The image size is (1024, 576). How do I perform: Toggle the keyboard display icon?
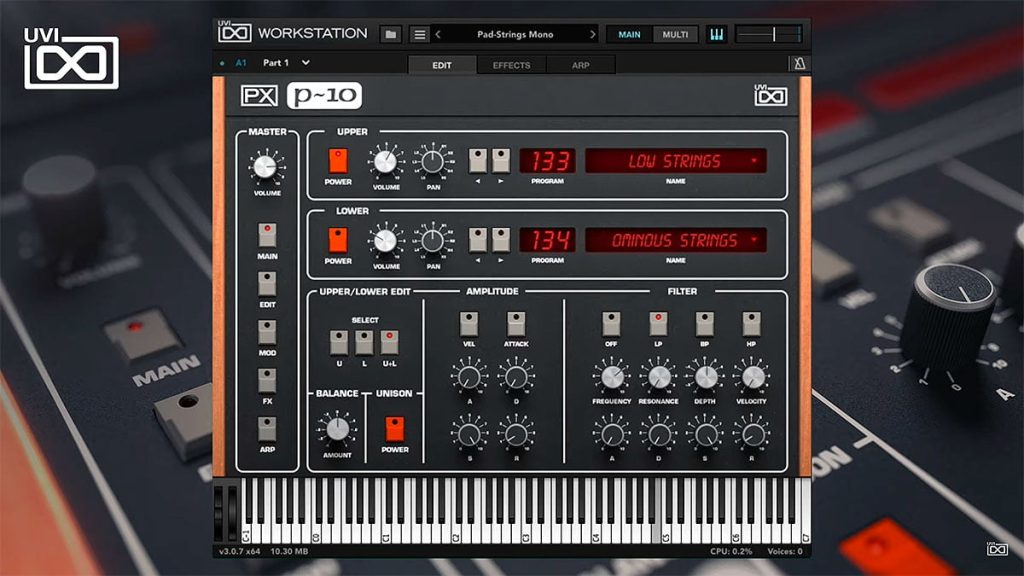(x=716, y=35)
